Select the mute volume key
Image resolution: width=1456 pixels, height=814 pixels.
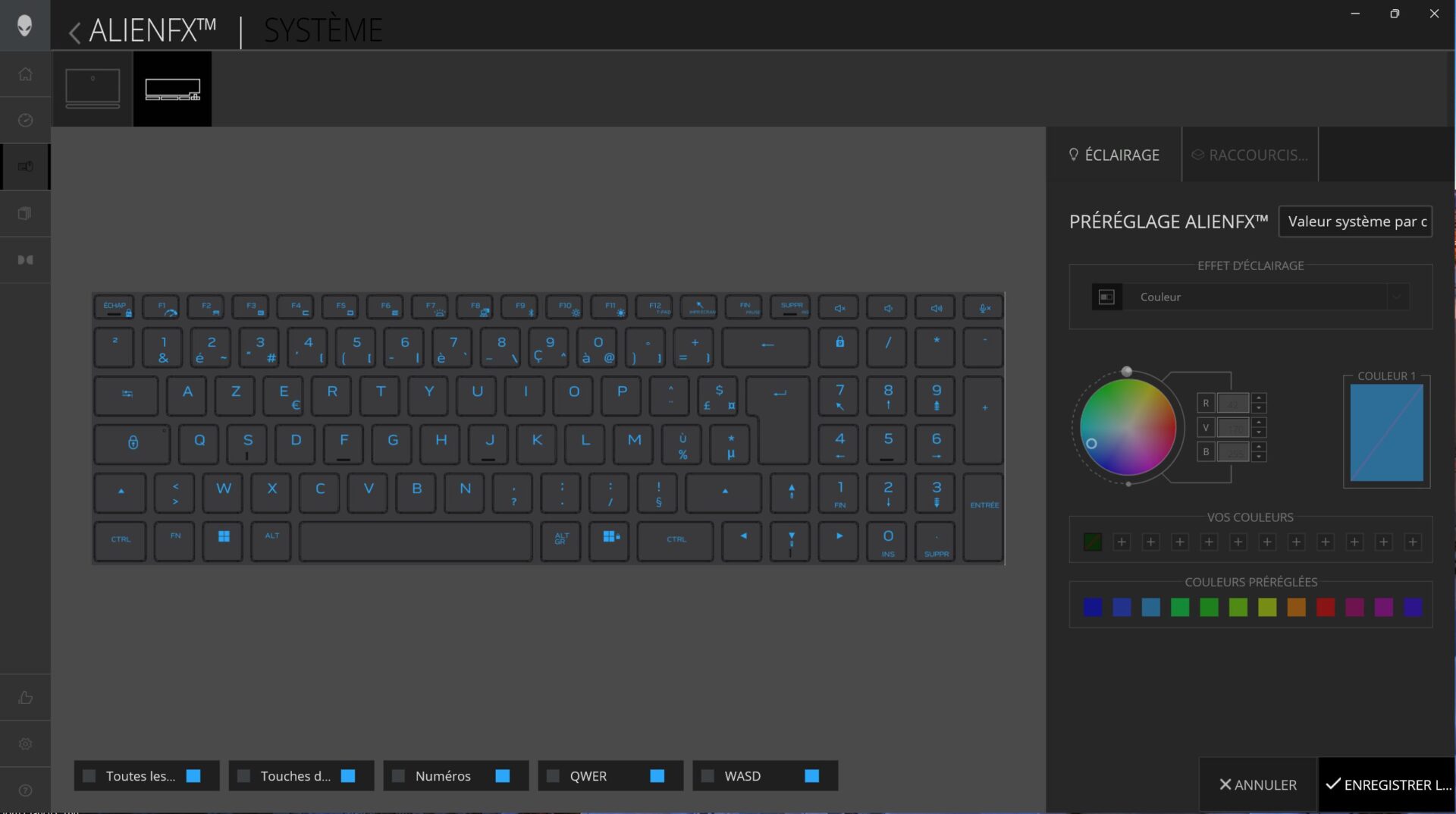(839, 307)
